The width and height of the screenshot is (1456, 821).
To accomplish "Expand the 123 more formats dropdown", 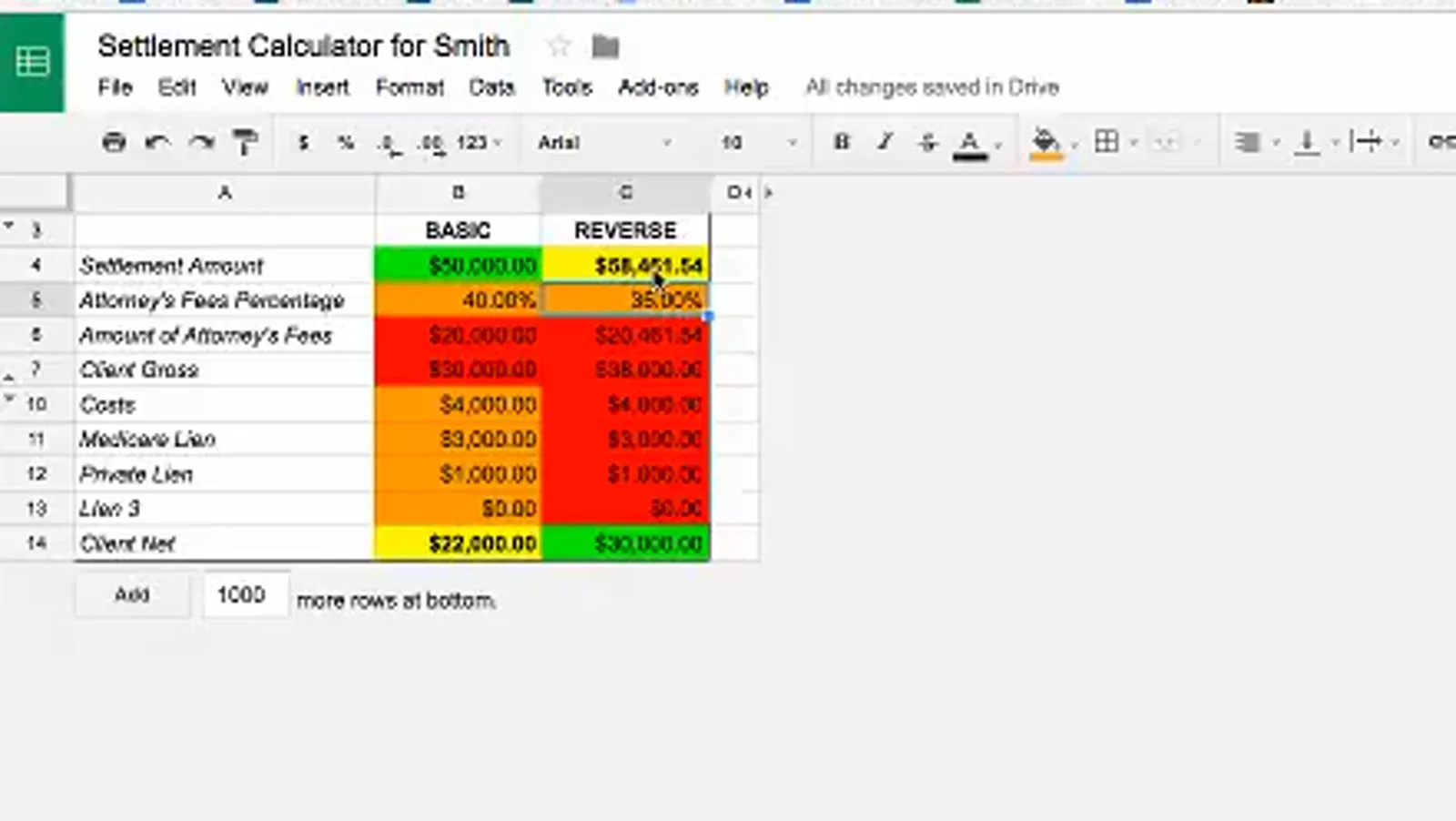I will click(x=480, y=142).
